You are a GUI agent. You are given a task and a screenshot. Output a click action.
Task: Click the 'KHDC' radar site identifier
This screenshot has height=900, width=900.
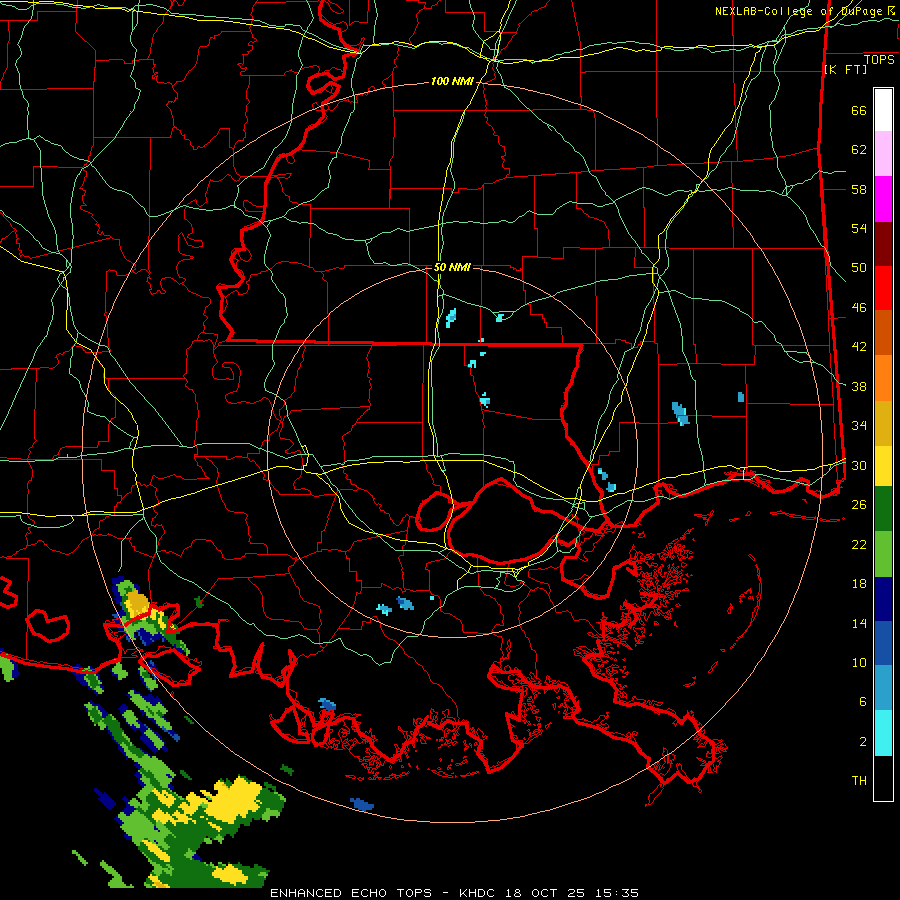tap(479, 893)
